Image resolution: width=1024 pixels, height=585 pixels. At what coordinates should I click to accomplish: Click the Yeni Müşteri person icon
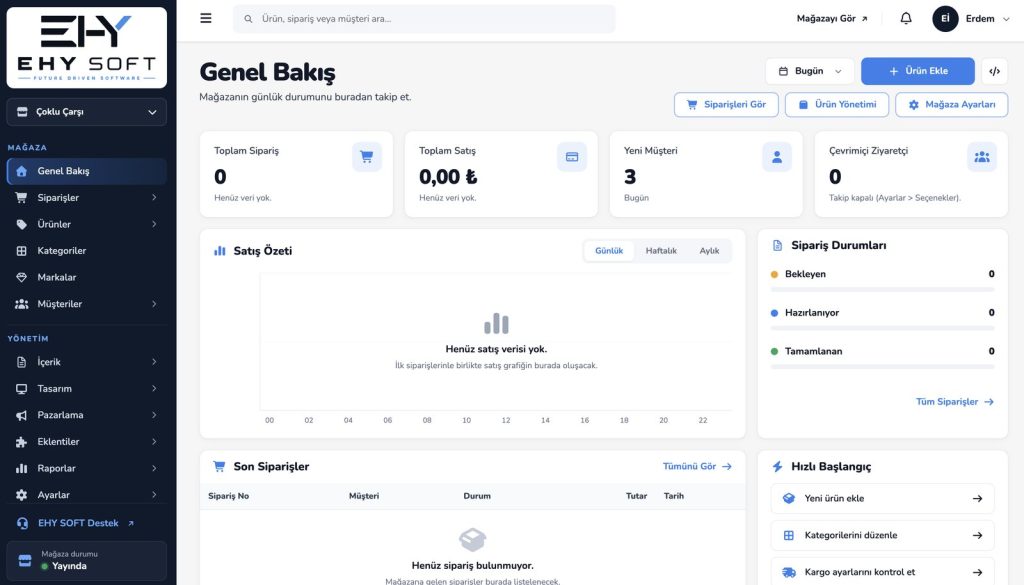[777, 157]
